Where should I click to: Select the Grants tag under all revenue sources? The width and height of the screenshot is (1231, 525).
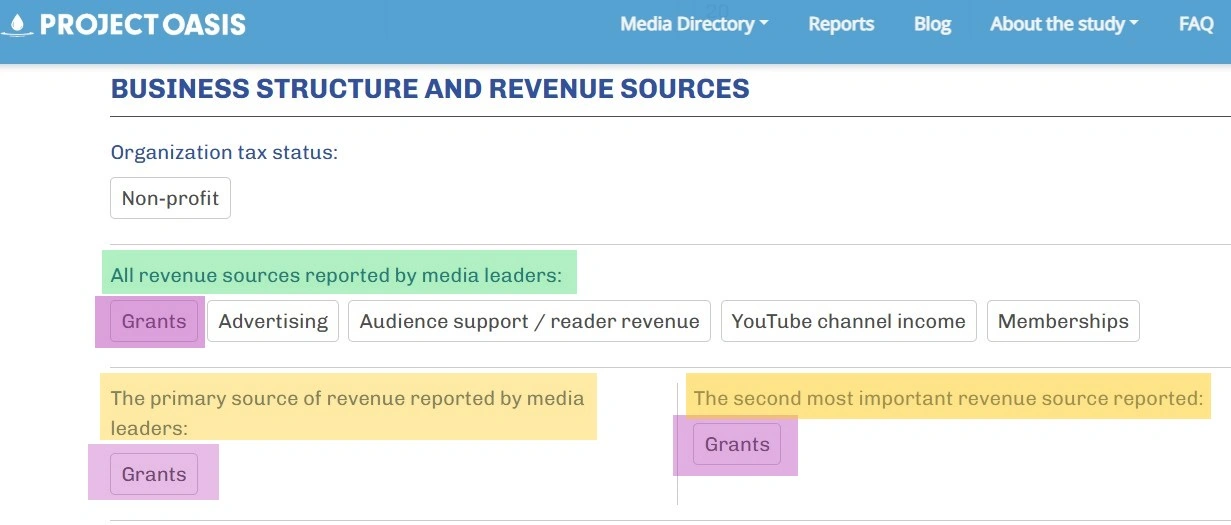pos(154,321)
